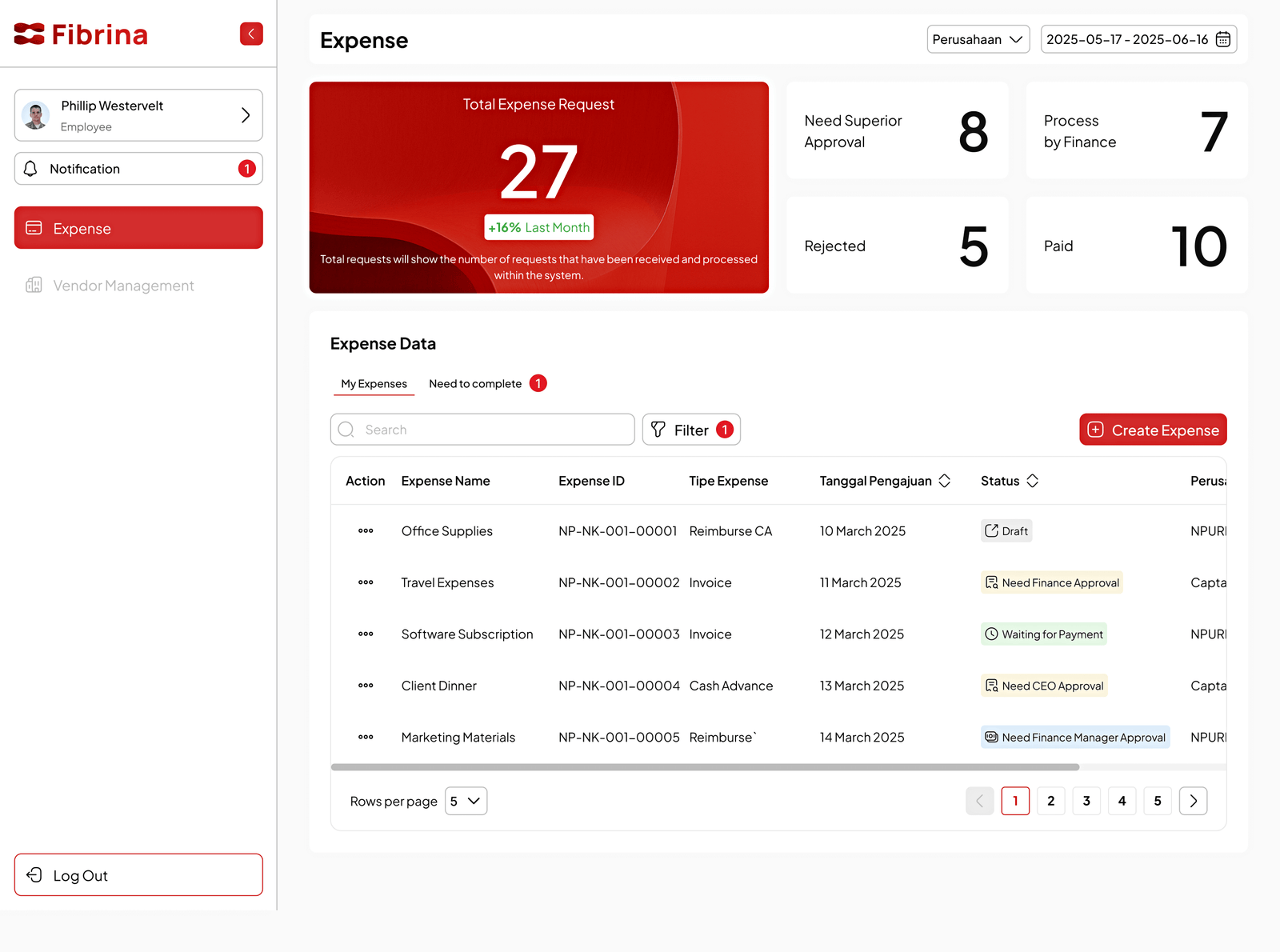Click the Create Expense button
Screen dimensions: 1280x952
click(1153, 430)
